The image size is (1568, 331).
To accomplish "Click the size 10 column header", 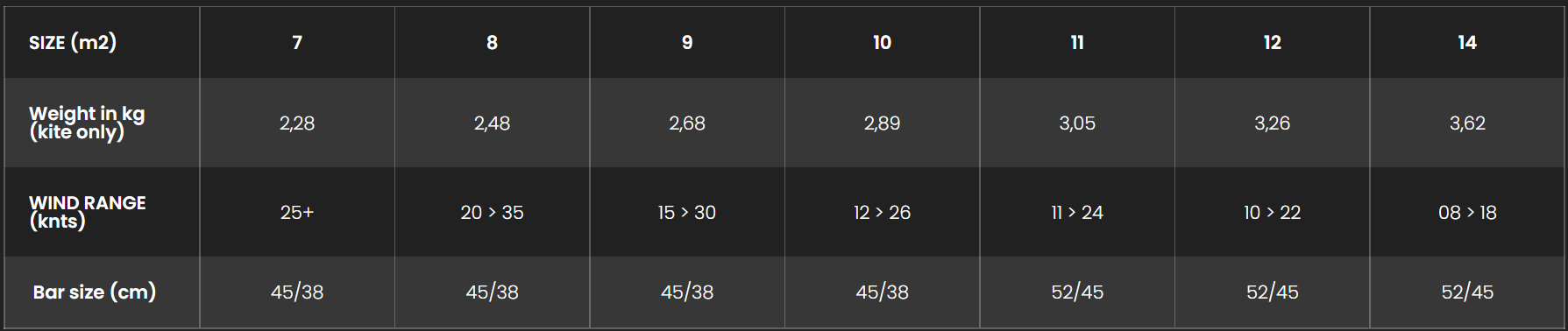I will (x=882, y=42).
